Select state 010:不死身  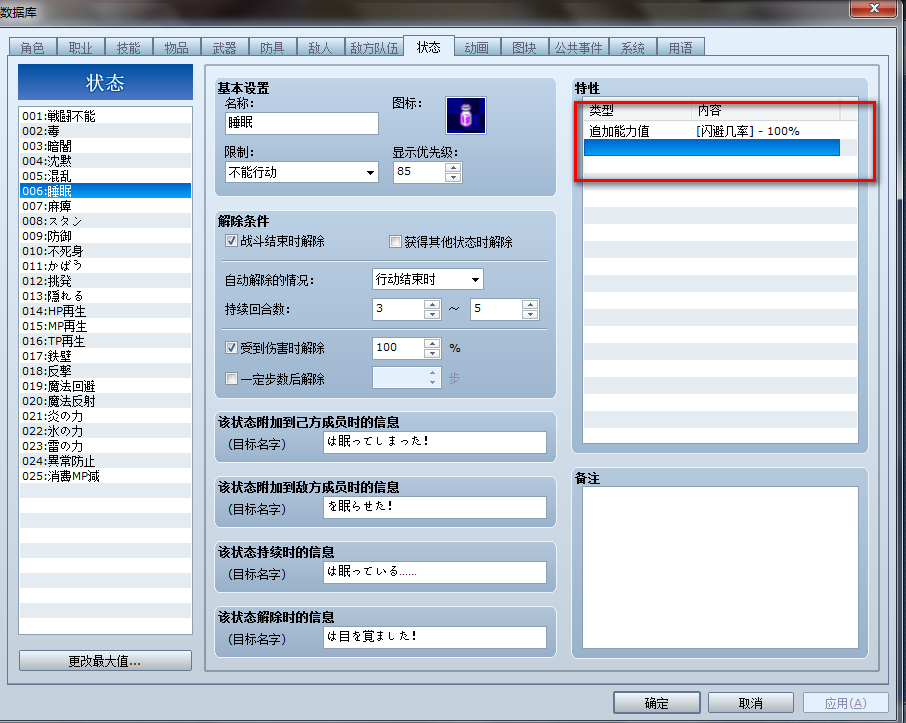(x=105, y=251)
